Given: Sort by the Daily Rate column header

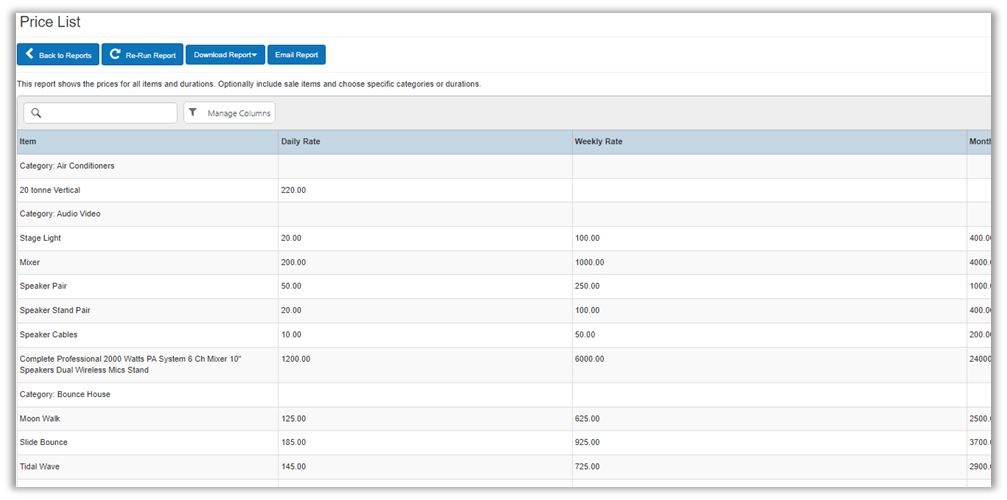Looking at the screenshot, I should coord(302,142).
